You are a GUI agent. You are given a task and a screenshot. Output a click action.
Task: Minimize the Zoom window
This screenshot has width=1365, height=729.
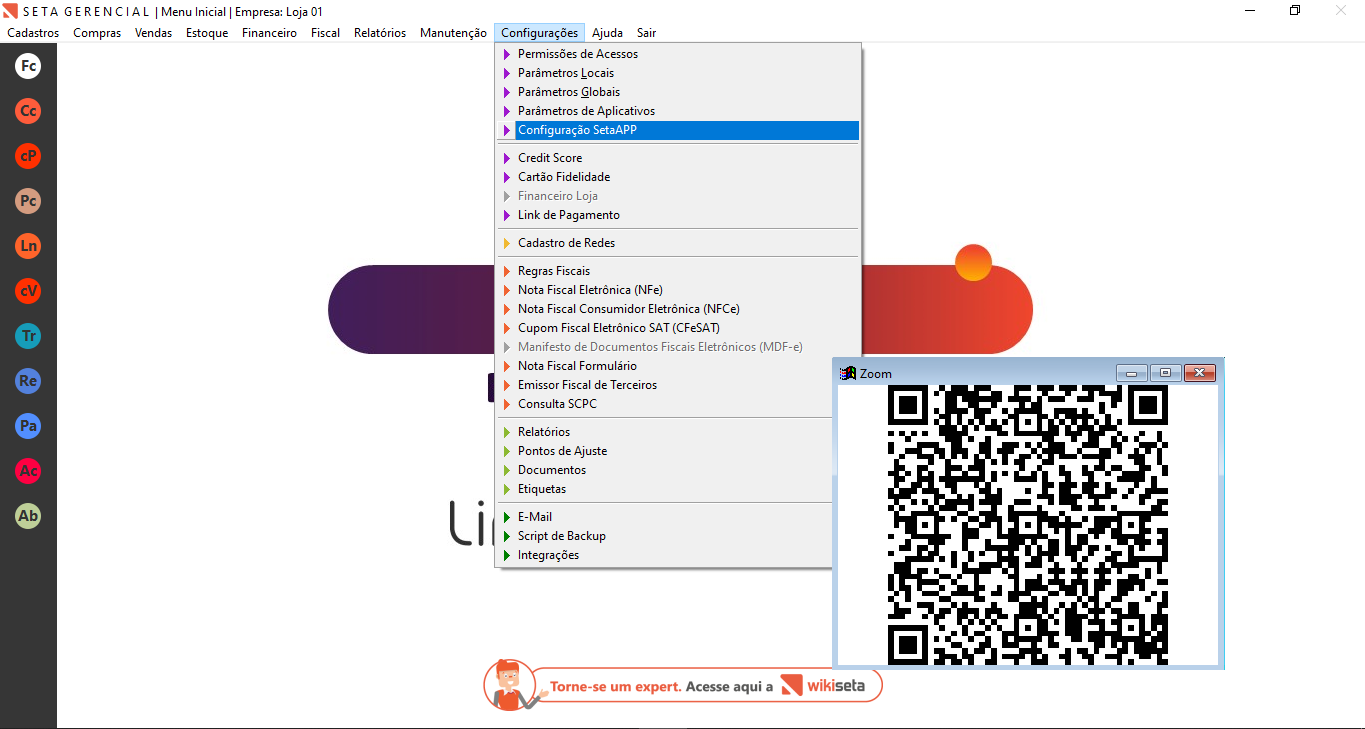tap(1131, 373)
